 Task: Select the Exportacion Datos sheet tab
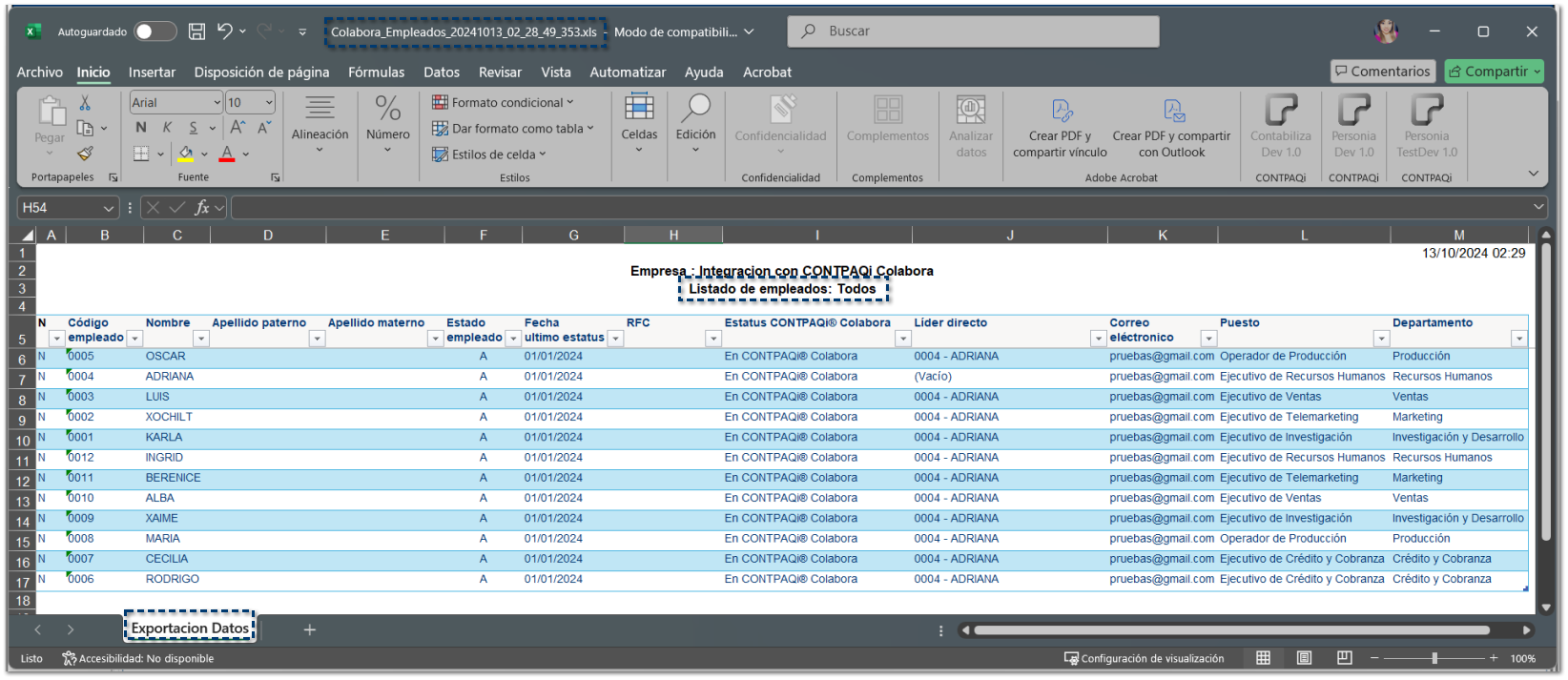190,628
